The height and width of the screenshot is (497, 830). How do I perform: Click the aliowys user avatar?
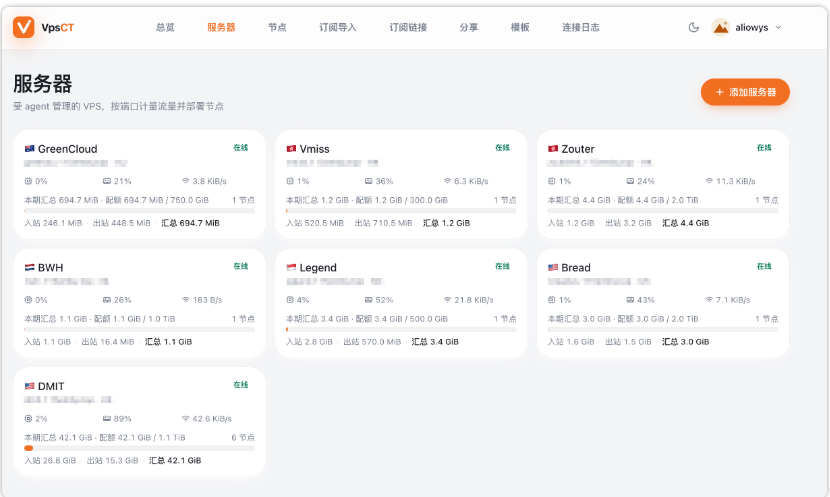click(720, 28)
